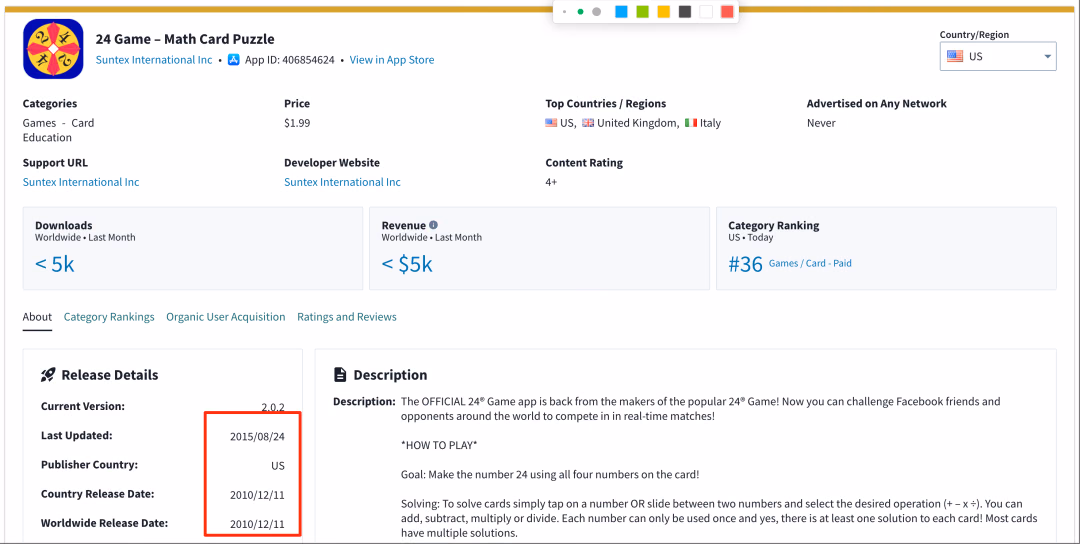Open the Support URL Suntex link
Image resolution: width=1080 pixels, height=544 pixels.
pyautogui.click(x=81, y=182)
